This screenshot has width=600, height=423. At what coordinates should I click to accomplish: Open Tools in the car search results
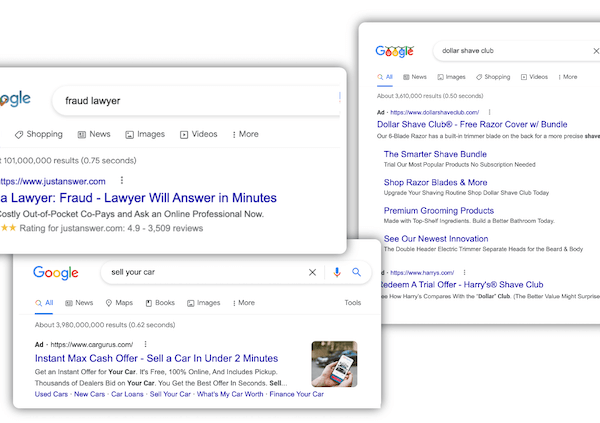click(353, 302)
